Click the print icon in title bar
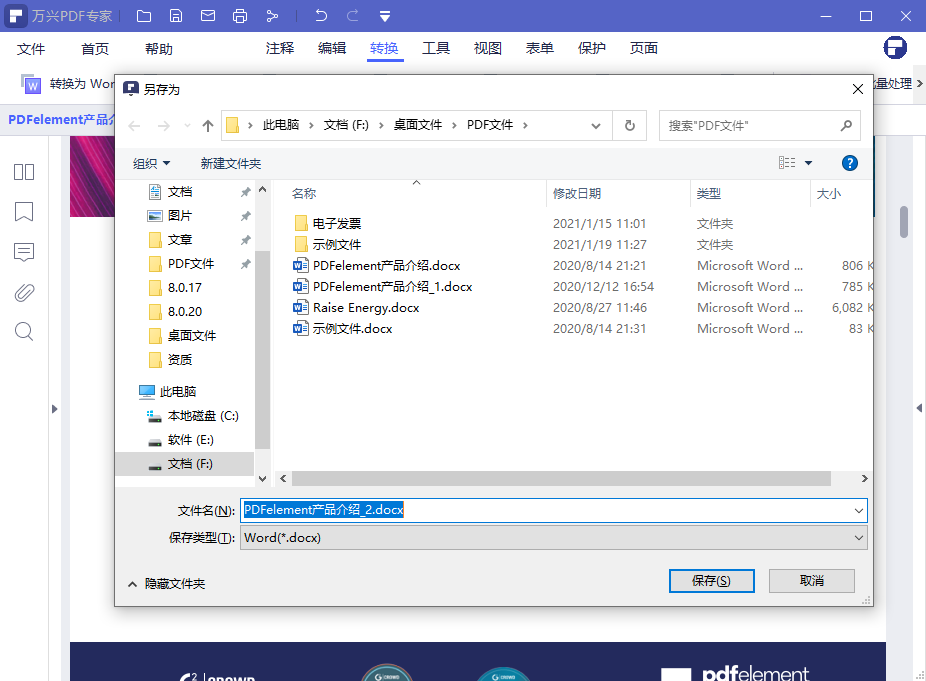Image resolution: width=926 pixels, height=681 pixels. coord(240,16)
